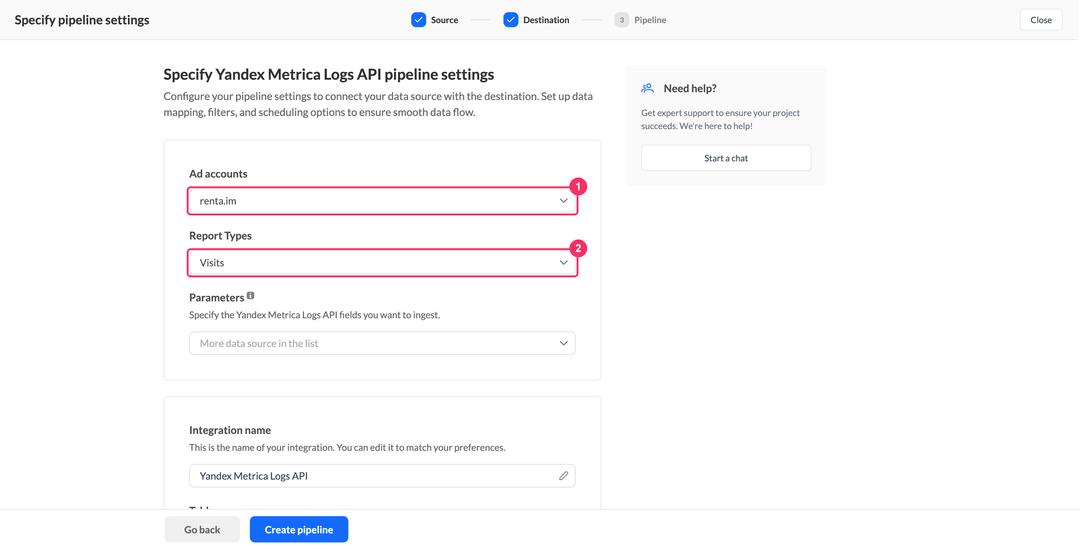Viewport: 1080px width, 549px height.
Task: Expand the Parameters fields dropdown
Action: tap(382, 343)
